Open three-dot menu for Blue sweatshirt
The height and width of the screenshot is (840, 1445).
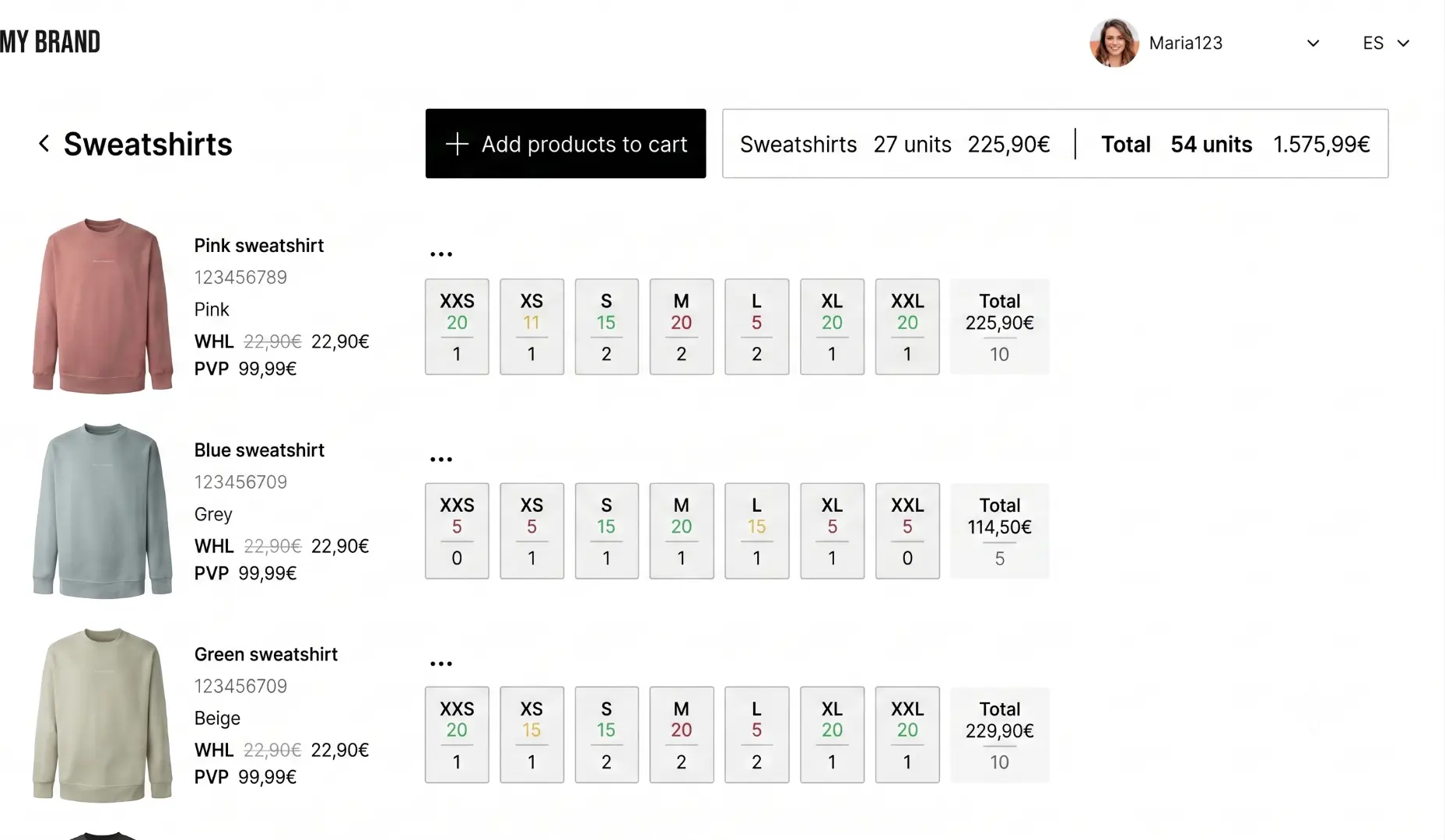coord(441,460)
